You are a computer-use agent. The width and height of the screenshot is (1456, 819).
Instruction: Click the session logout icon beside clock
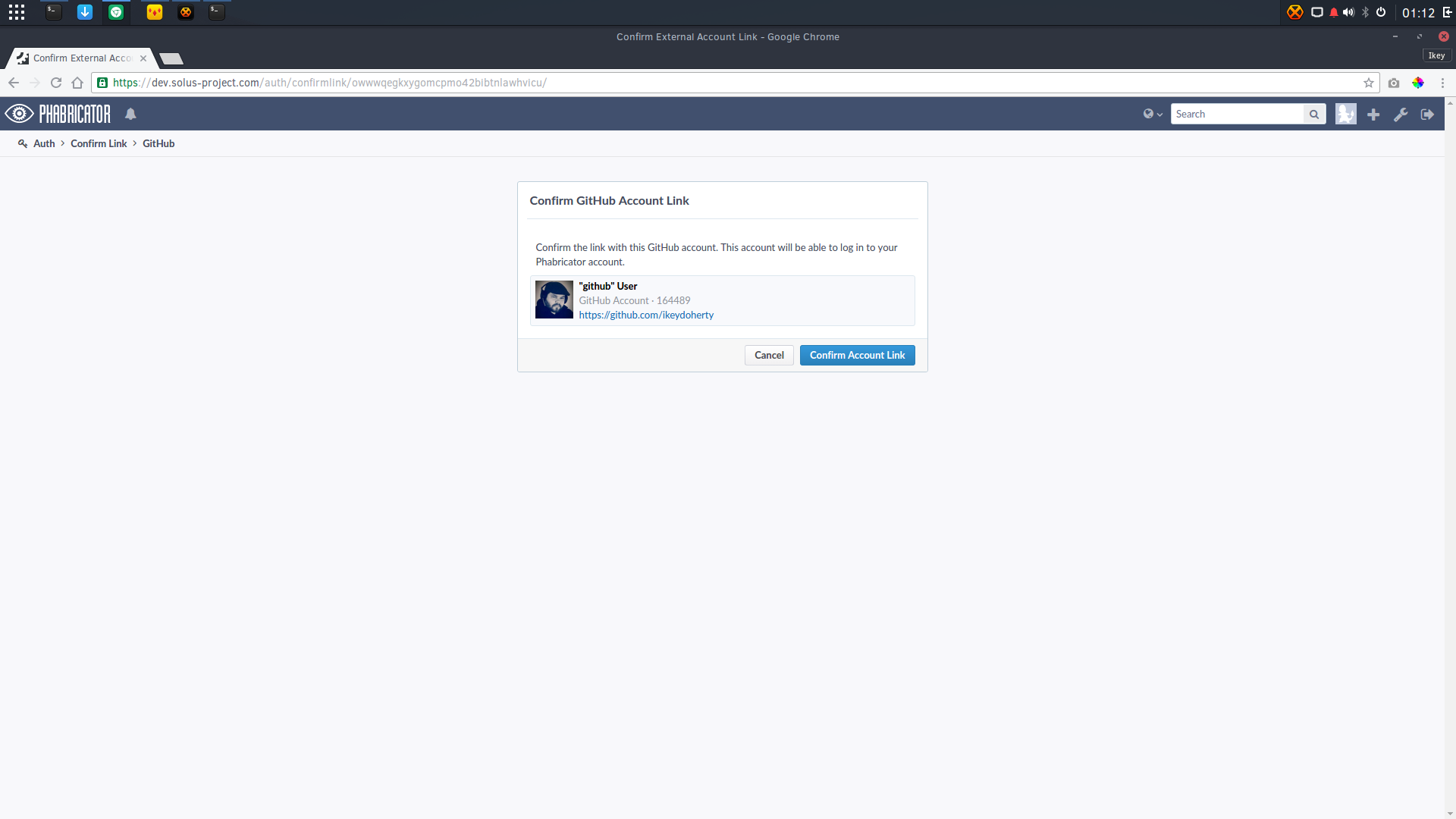coord(1447,12)
